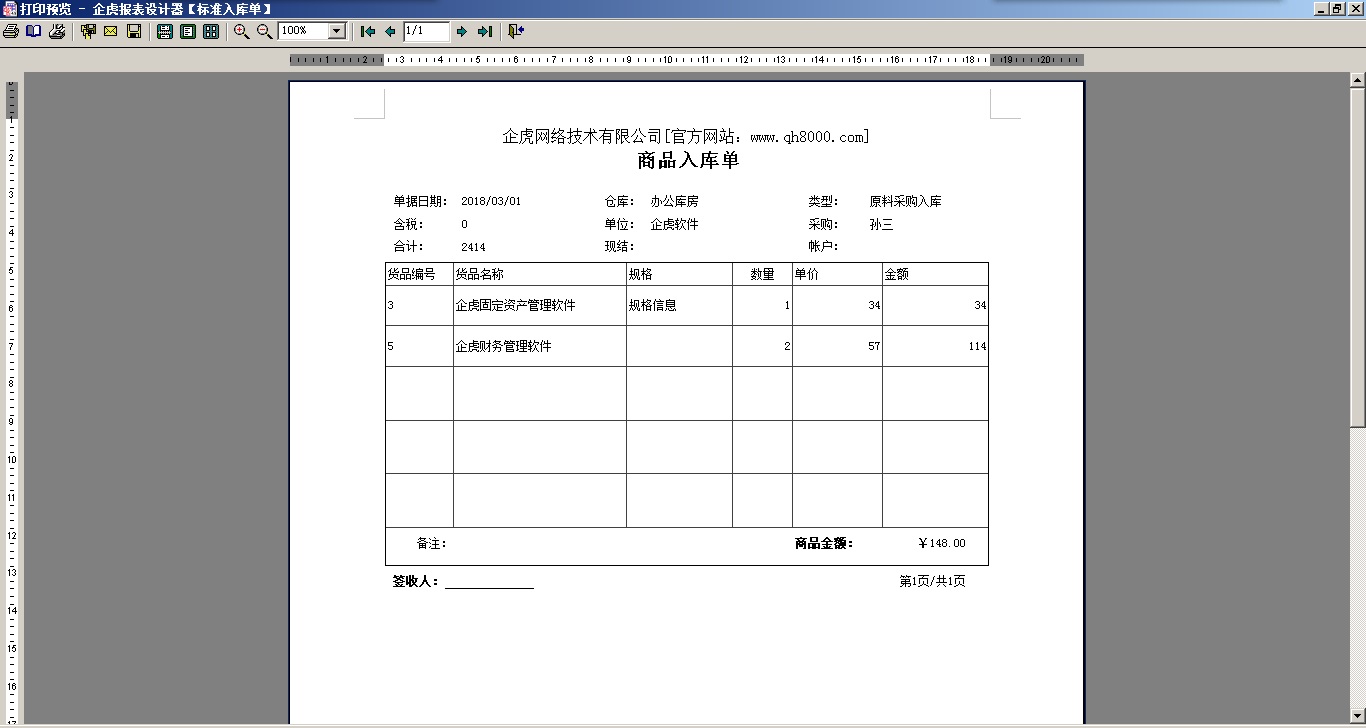Click label 含税：
This screenshot has width=1366, height=728.
pyautogui.click(x=408, y=224)
